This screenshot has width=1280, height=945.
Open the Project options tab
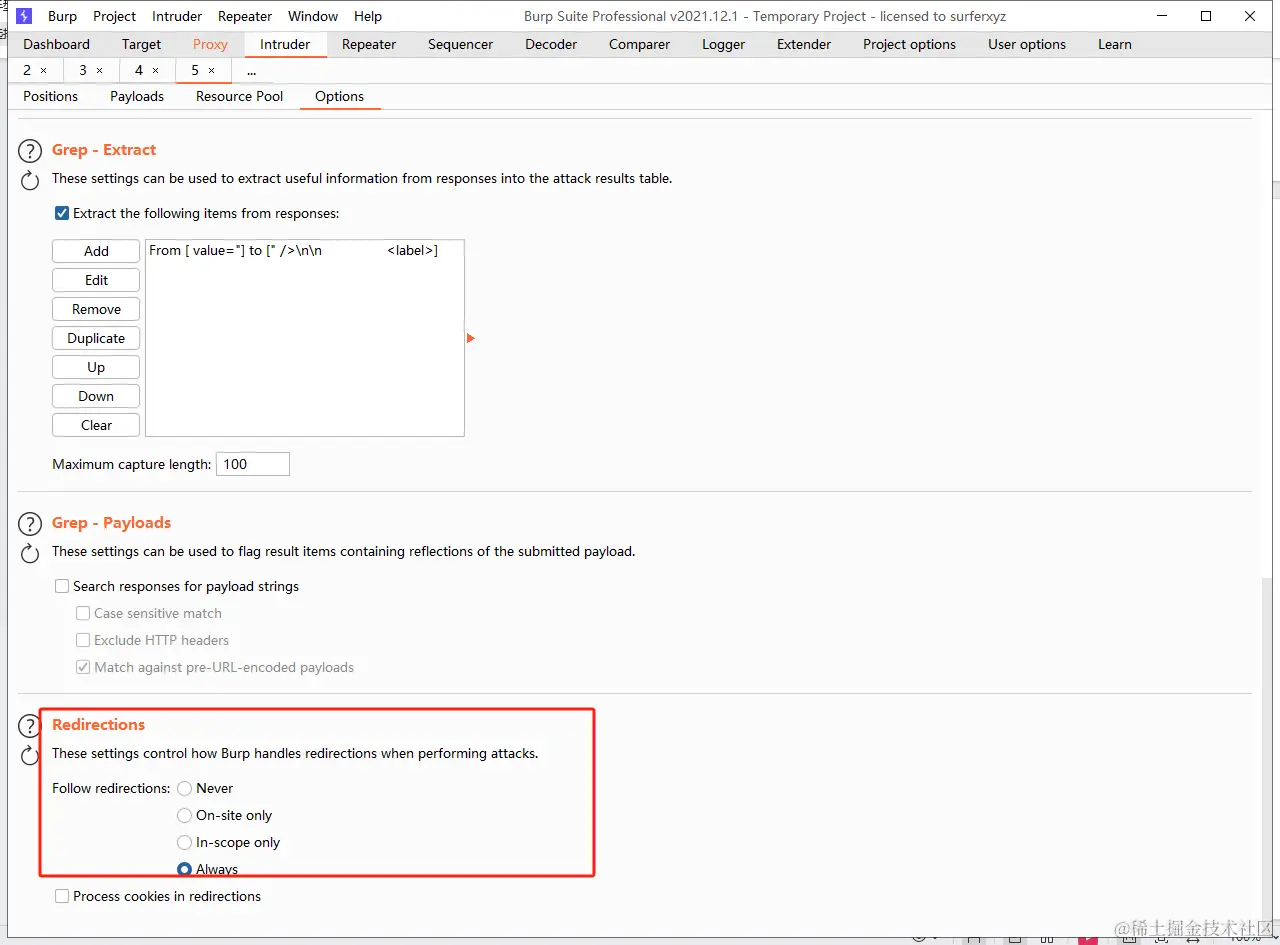point(909,44)
